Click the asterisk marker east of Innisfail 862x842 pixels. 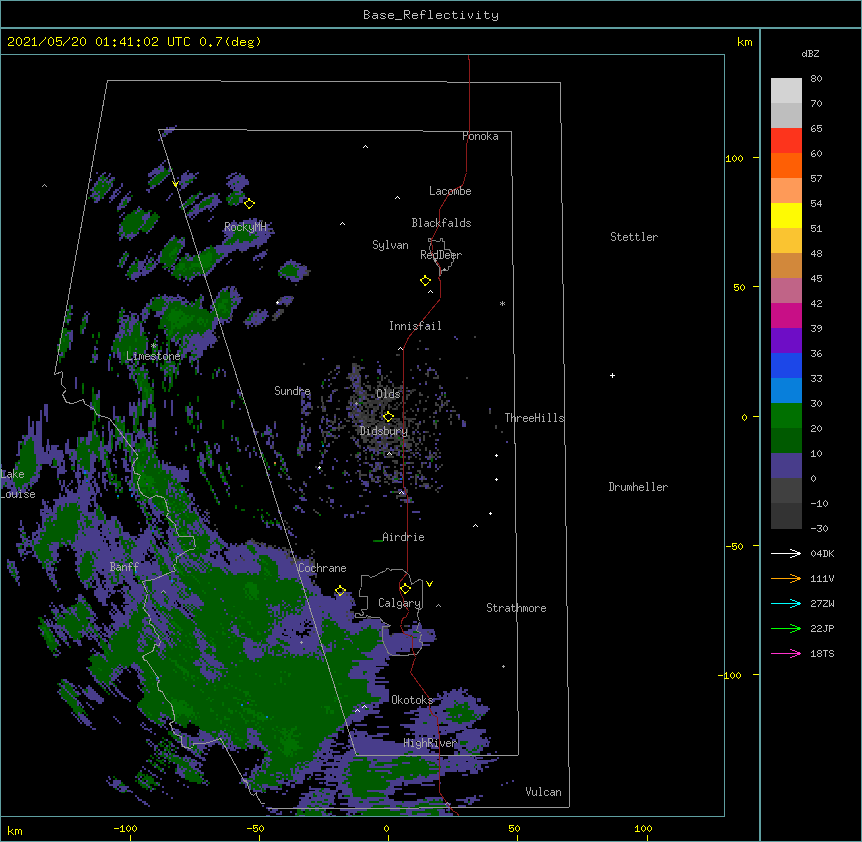coord(502,303)
